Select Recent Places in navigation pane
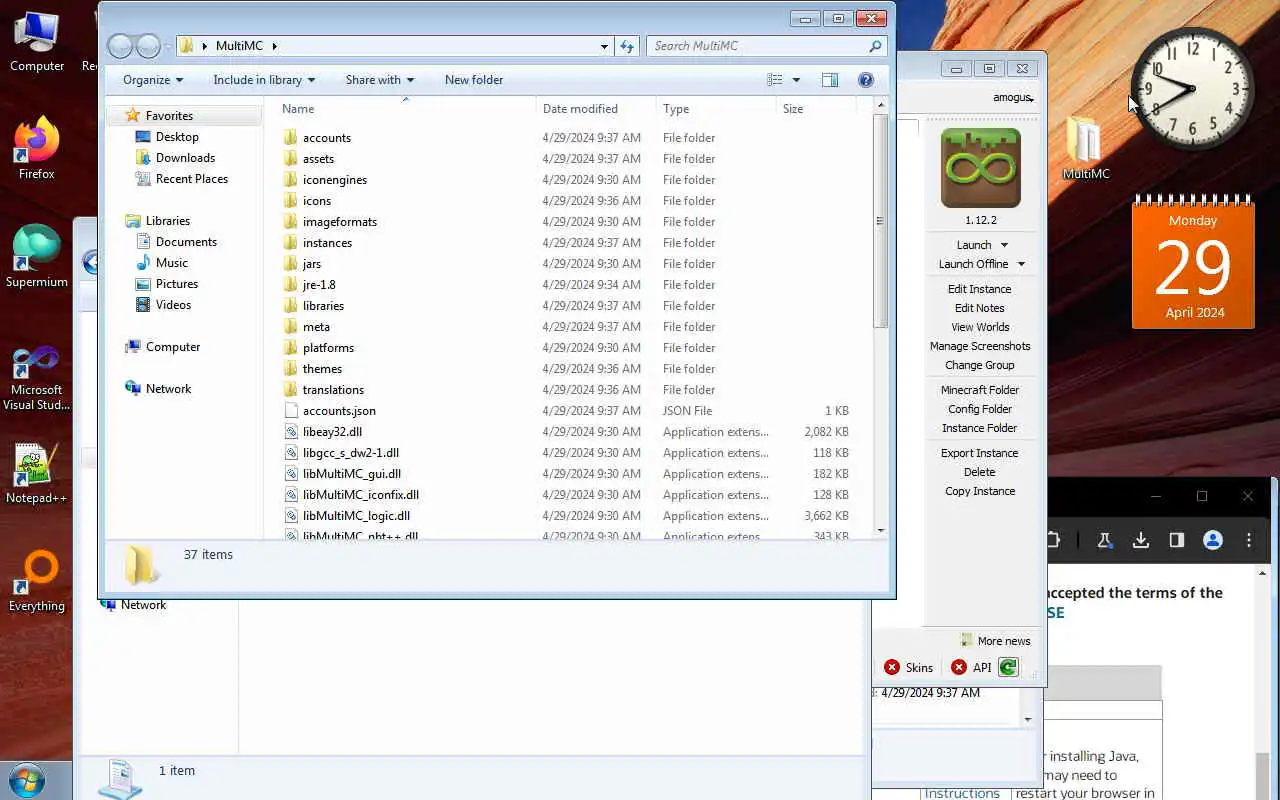Screen dimensions: 1280x800 tap(181, 179)
